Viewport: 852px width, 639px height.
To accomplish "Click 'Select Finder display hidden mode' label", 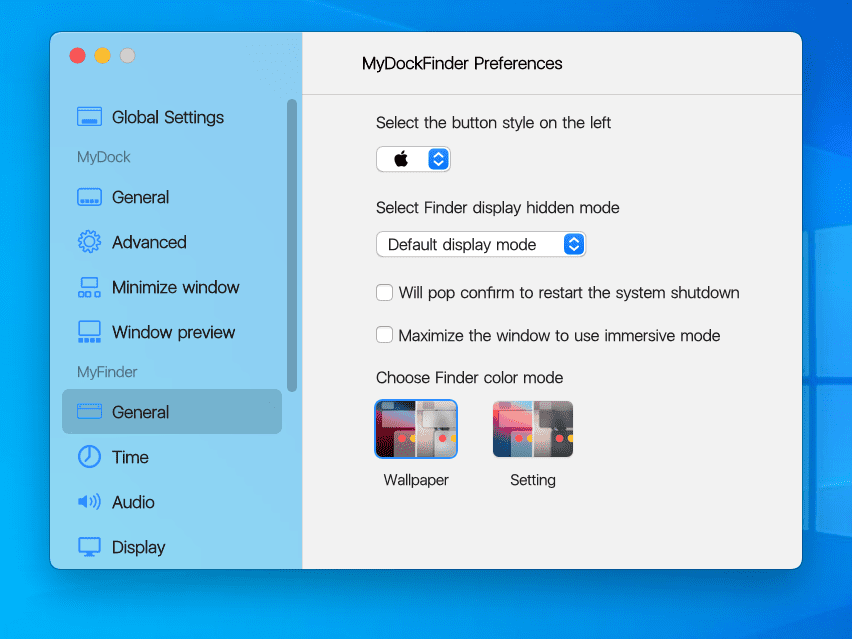I will click(498, 208).
